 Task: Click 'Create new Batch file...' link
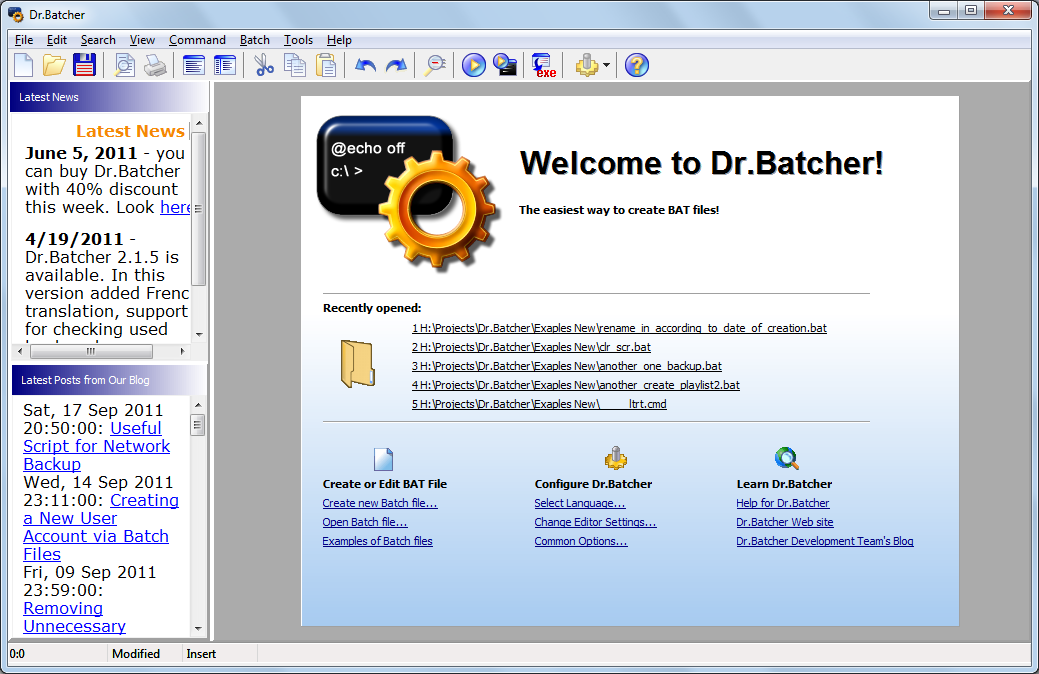(x=380, y=503)
